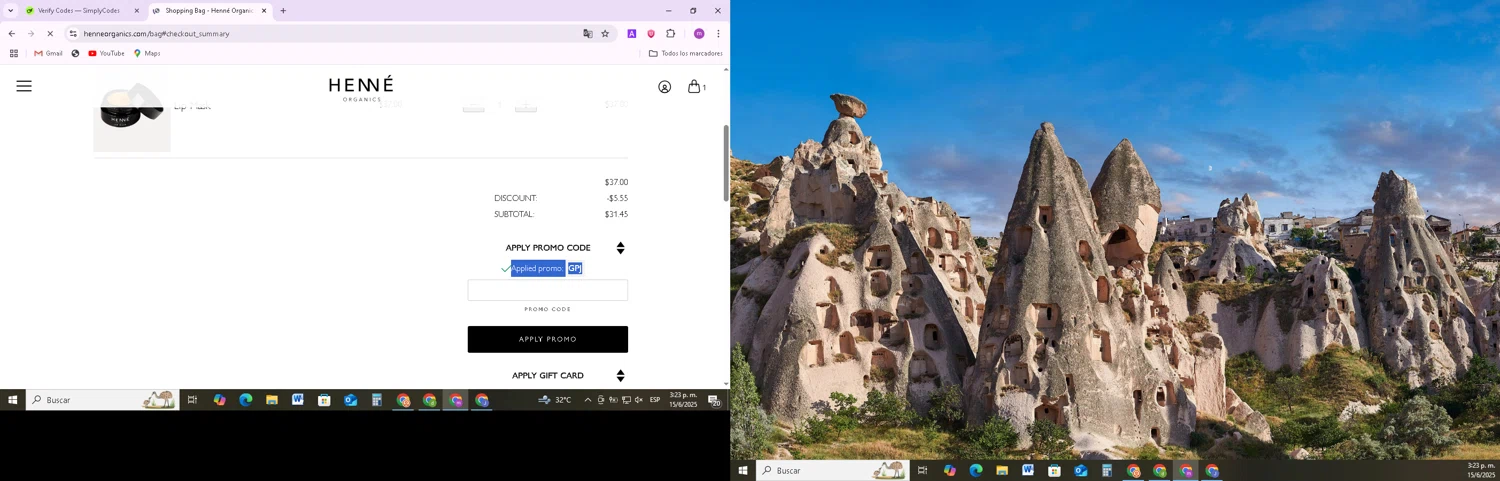
Task: Open the translate page icon
Action: 588,34
